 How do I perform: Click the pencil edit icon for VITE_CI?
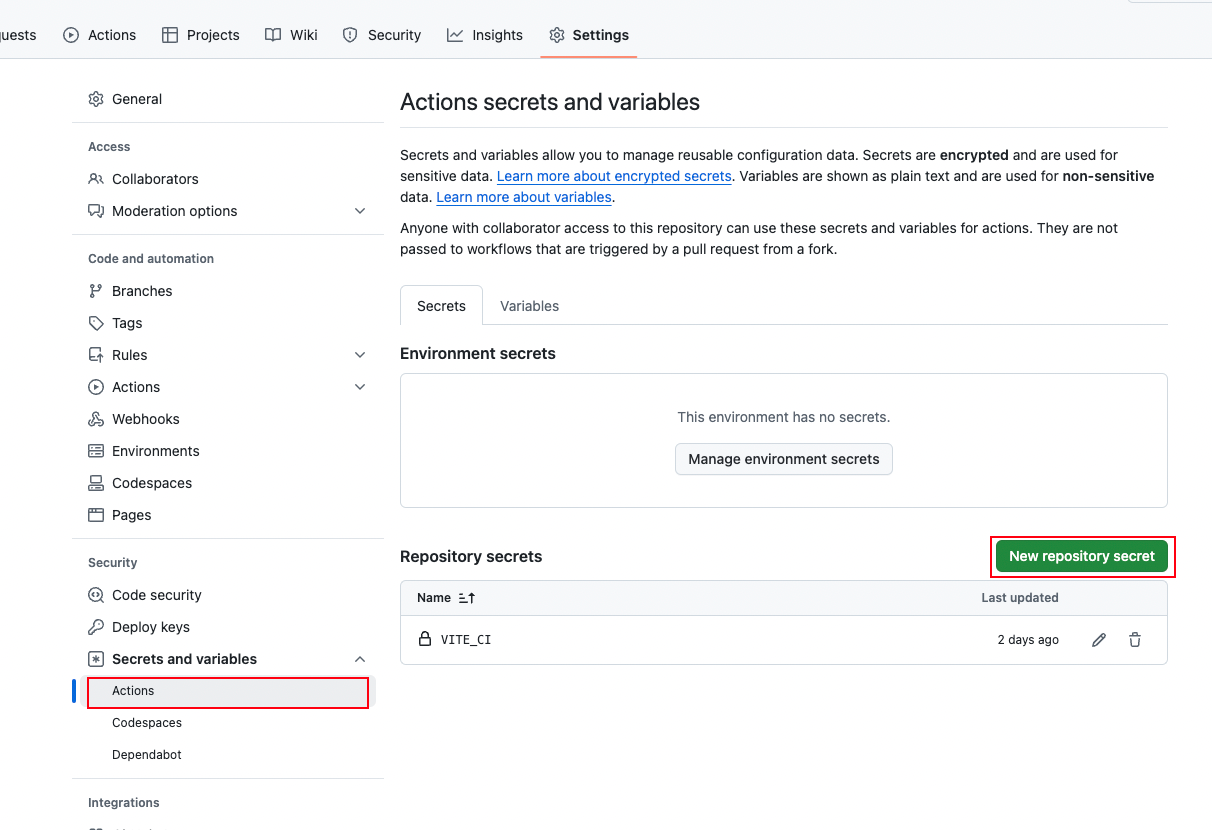(1099, 640)
